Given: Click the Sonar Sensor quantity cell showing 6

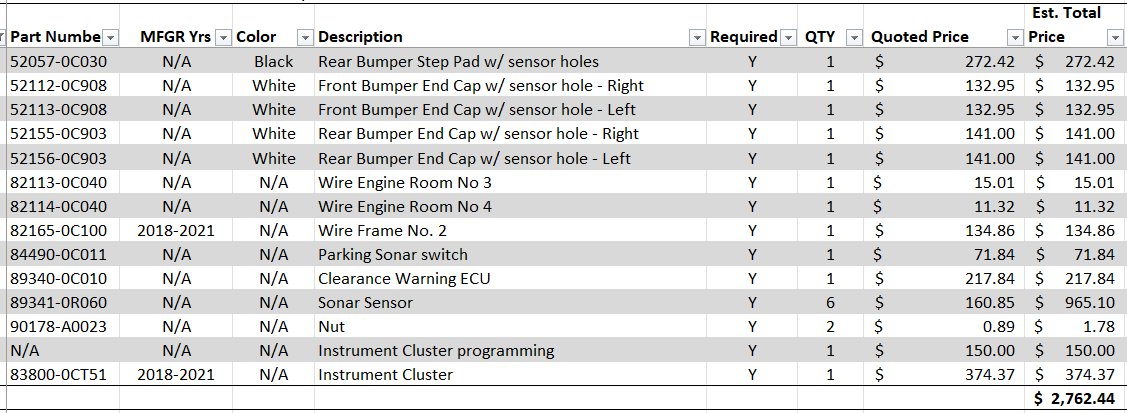Looking at the screenshot, I should click(x=831, y=302).
